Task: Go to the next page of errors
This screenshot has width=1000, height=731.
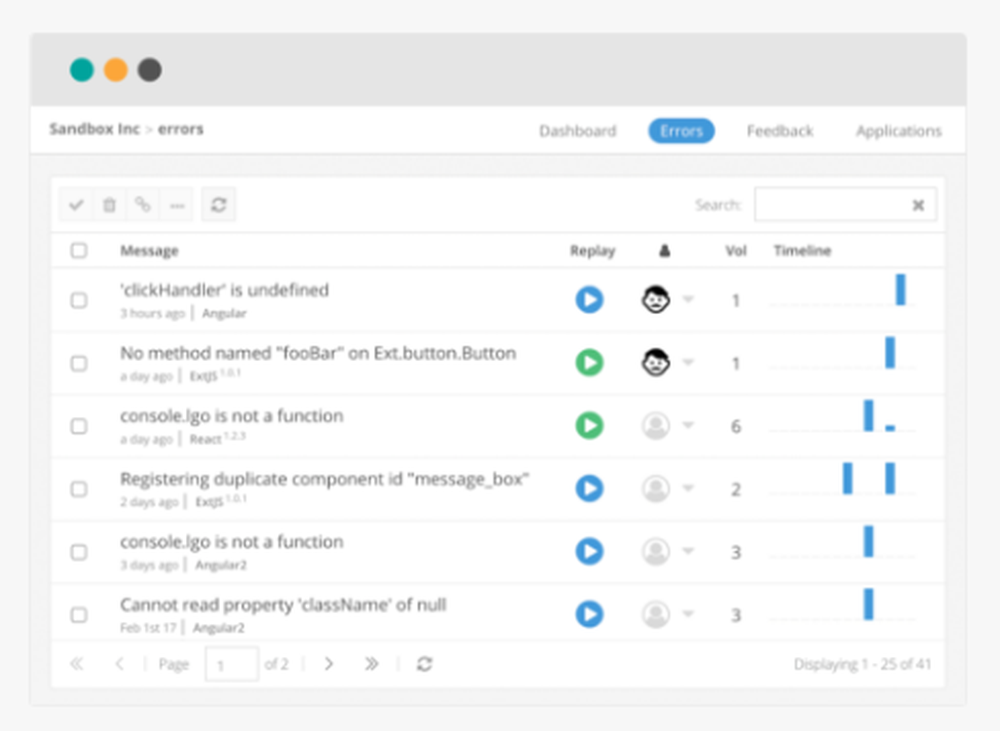Action: pos(329,663)
